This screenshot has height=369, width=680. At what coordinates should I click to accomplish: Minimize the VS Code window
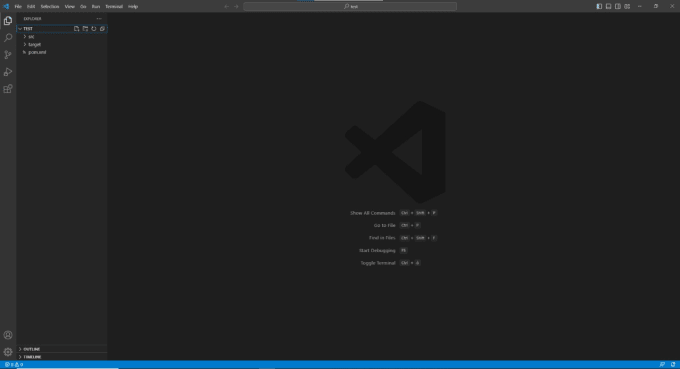coord(640,7)
